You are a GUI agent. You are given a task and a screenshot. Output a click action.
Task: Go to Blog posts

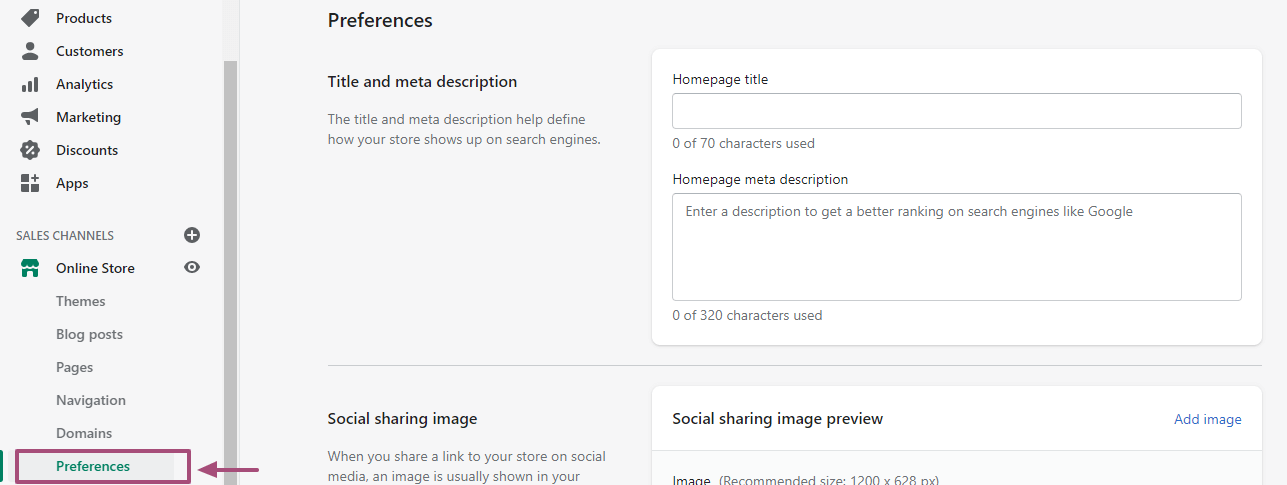(90, 334)
